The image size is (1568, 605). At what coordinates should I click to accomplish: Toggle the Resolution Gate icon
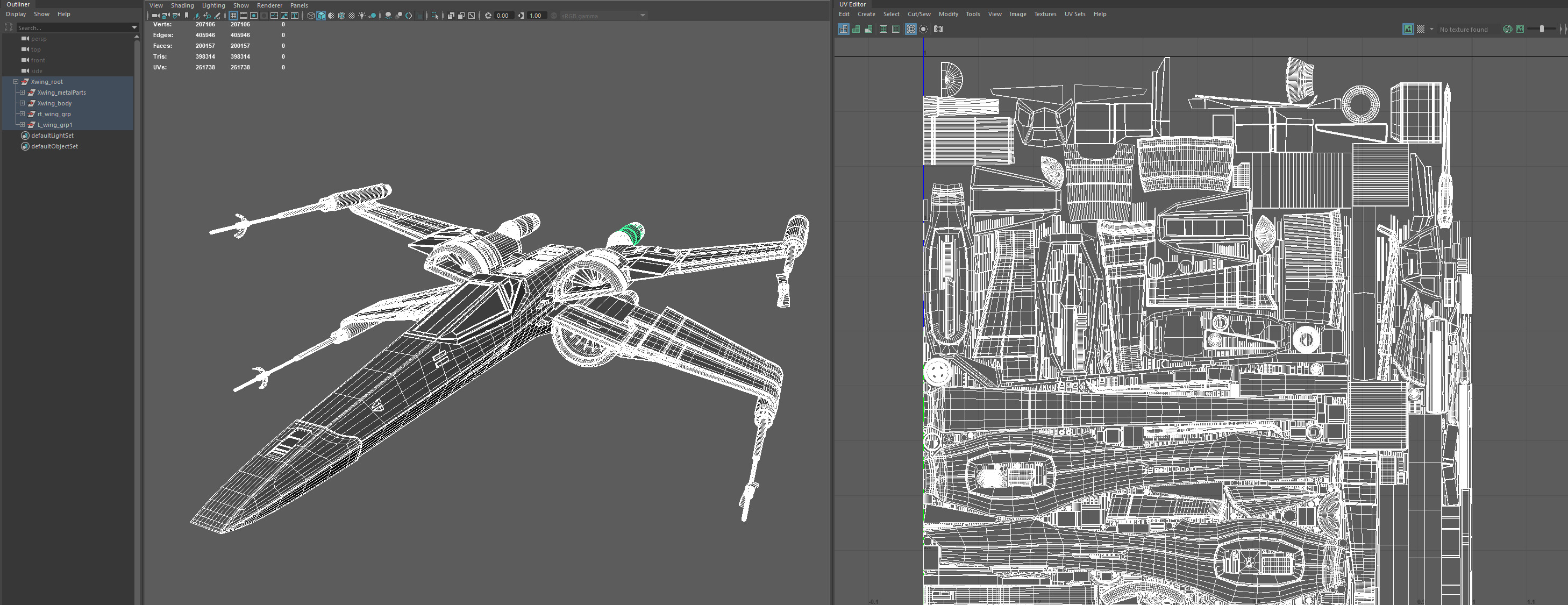tap(254, 15)
